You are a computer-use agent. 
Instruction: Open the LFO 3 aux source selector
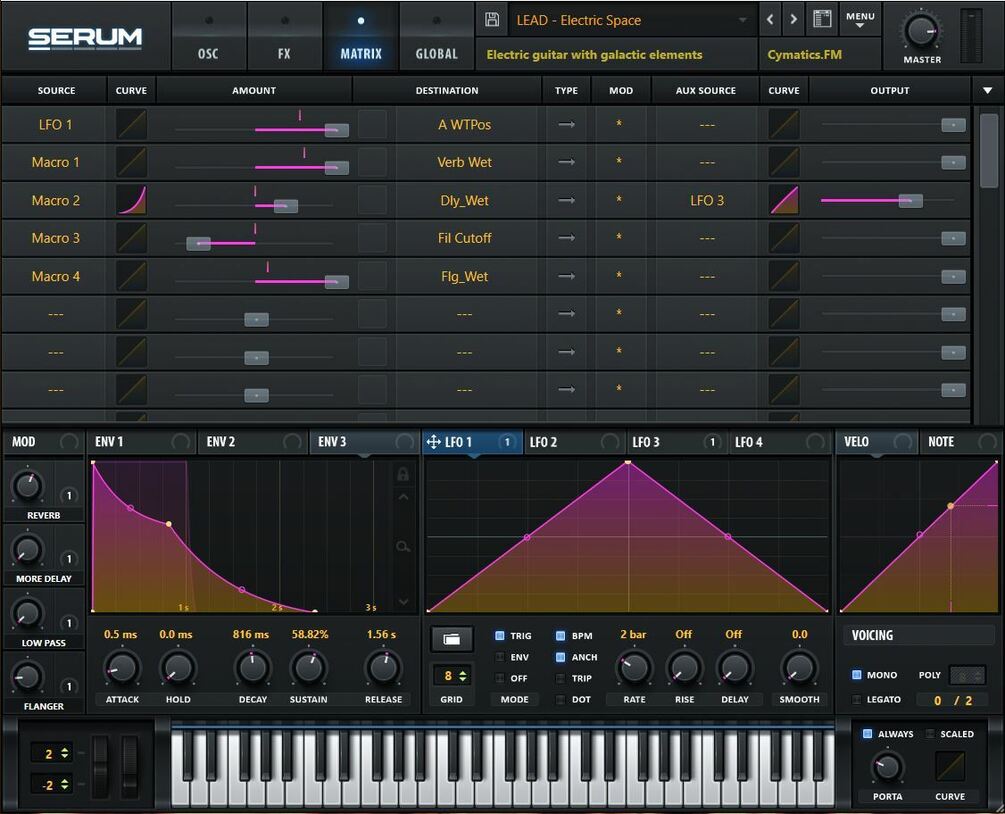pyautogui.click(x=707, y=200)
